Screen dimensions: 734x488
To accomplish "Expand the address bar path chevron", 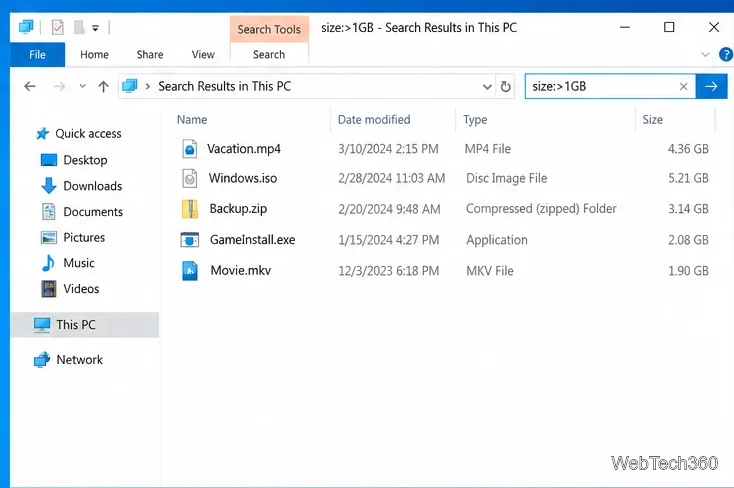I will pyautogui.click(x=148, y=86).
